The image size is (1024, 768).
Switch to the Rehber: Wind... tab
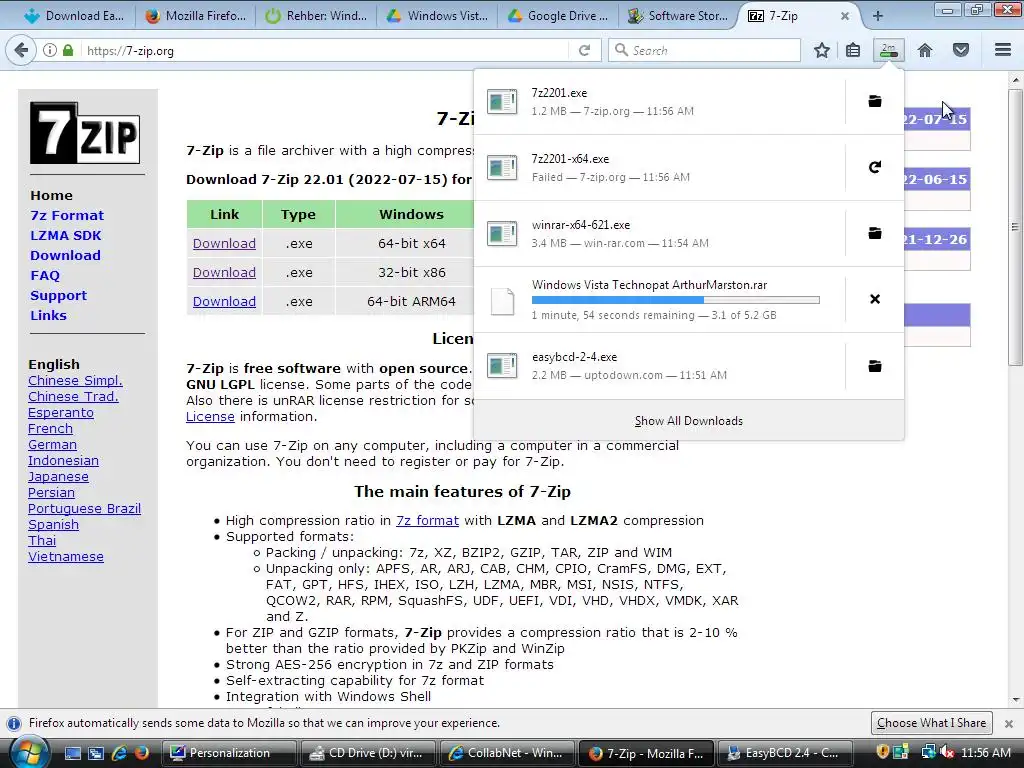click(317, 16)
